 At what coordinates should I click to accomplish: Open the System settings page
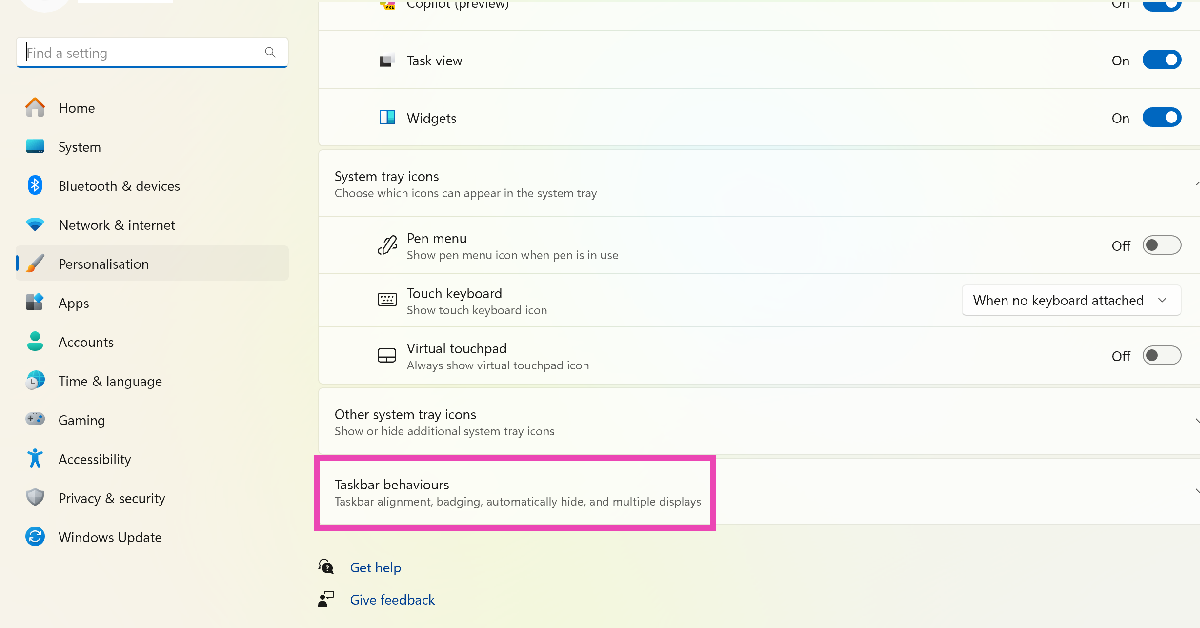(79, 147)
